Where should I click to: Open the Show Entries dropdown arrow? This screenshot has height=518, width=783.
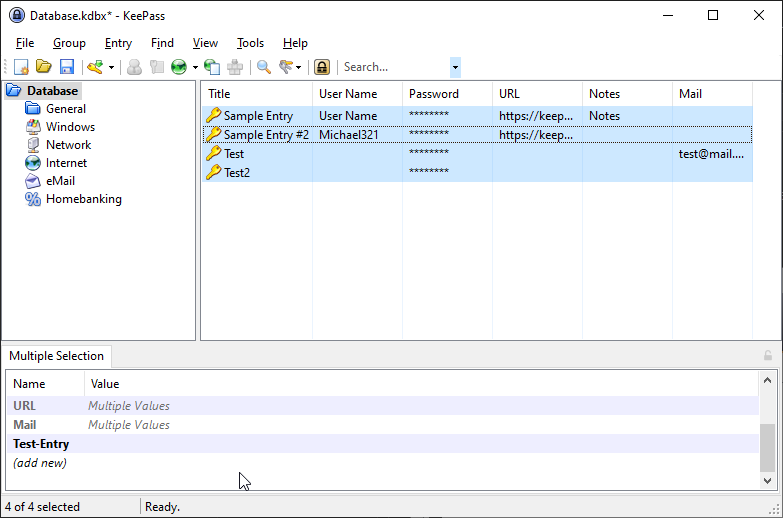(299, 67)
